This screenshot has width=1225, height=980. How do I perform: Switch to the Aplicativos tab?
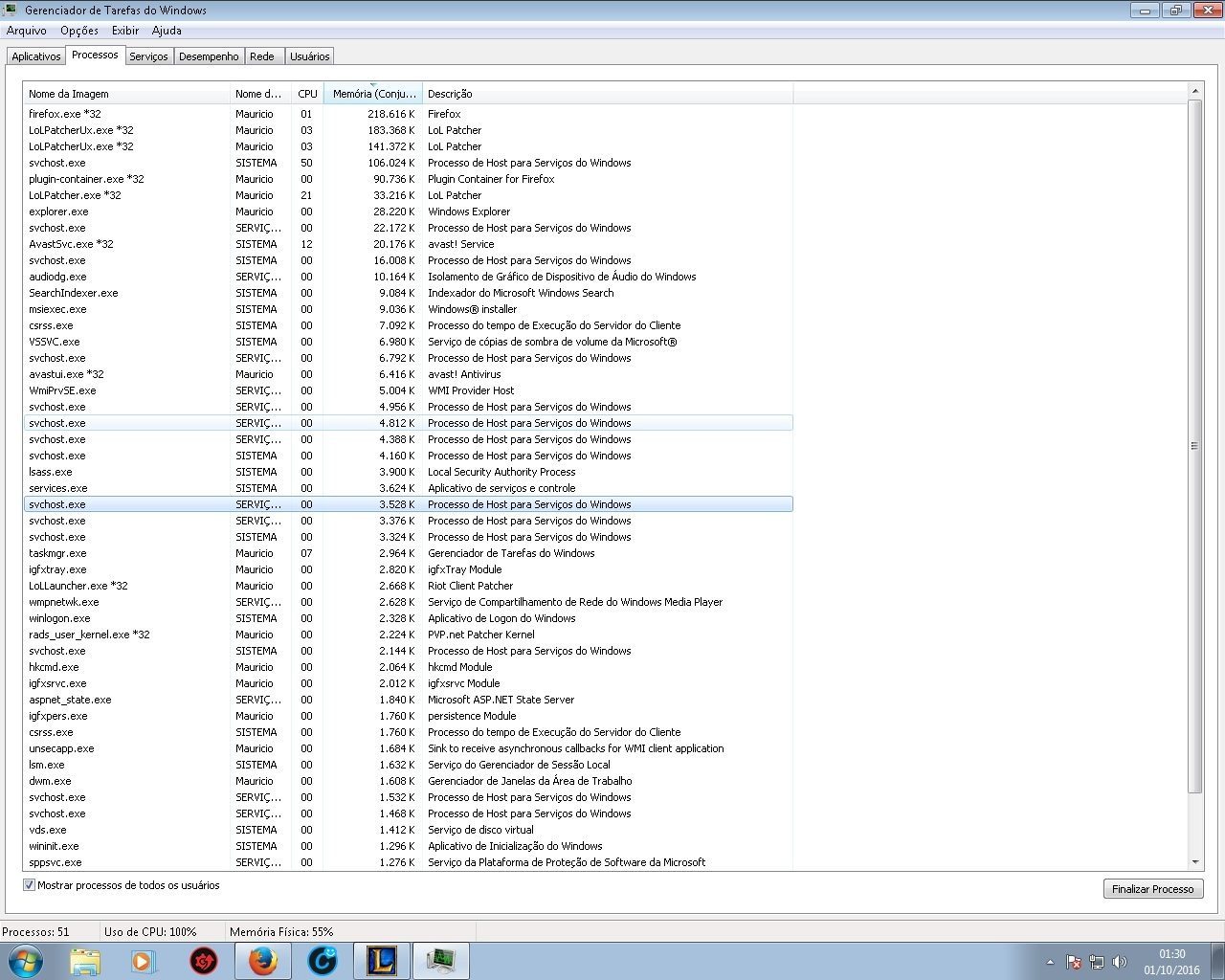pyautogui.click(x=36, y=56)
